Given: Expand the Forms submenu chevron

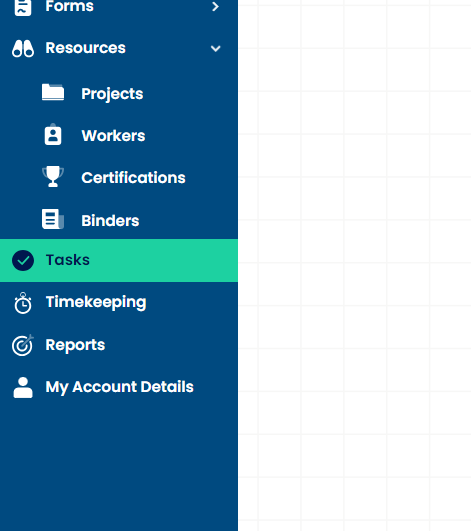Looking at the screenshot, I should click(215, 6).
